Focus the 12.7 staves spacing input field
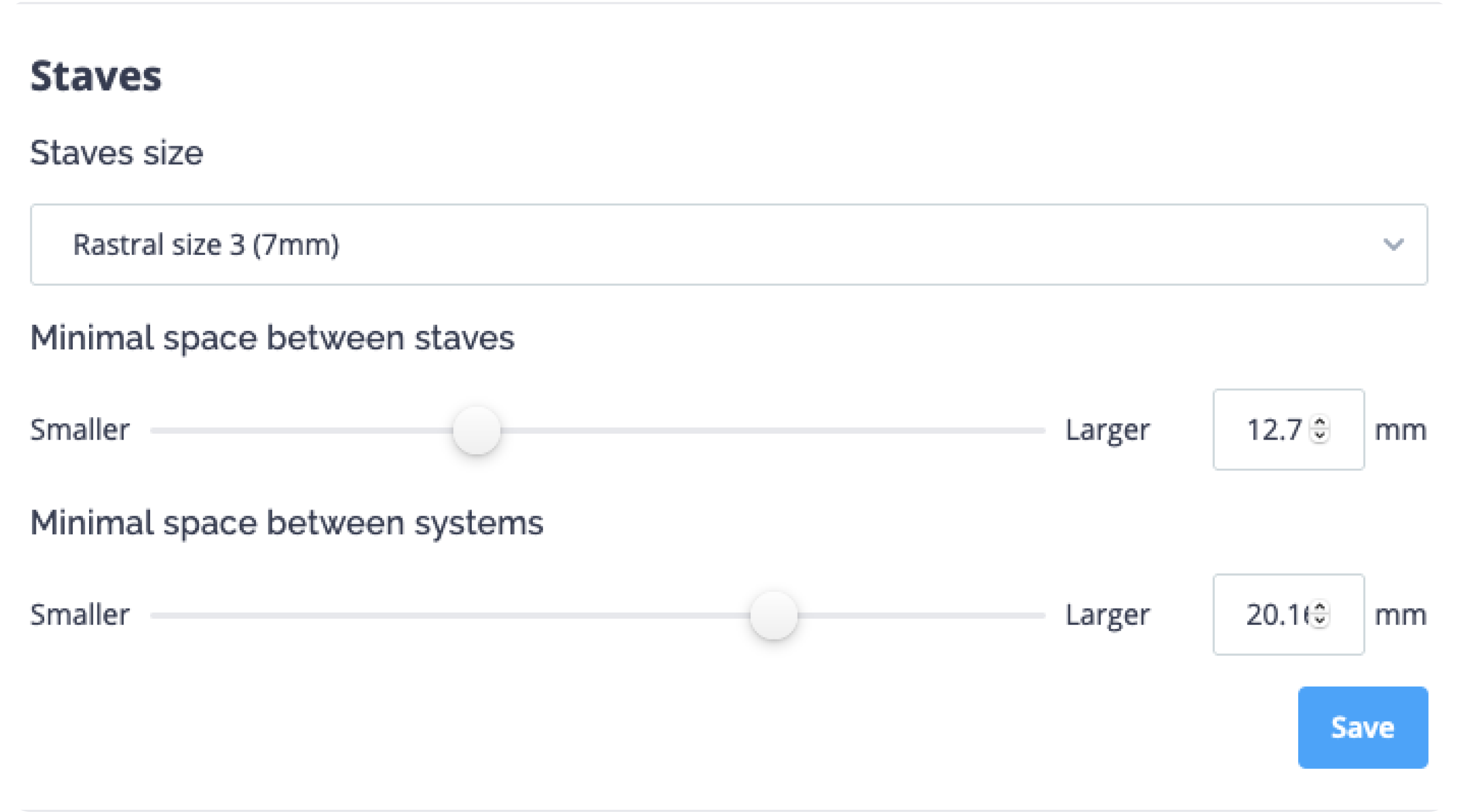The image size is (1459, 812). pos(1273,430)
